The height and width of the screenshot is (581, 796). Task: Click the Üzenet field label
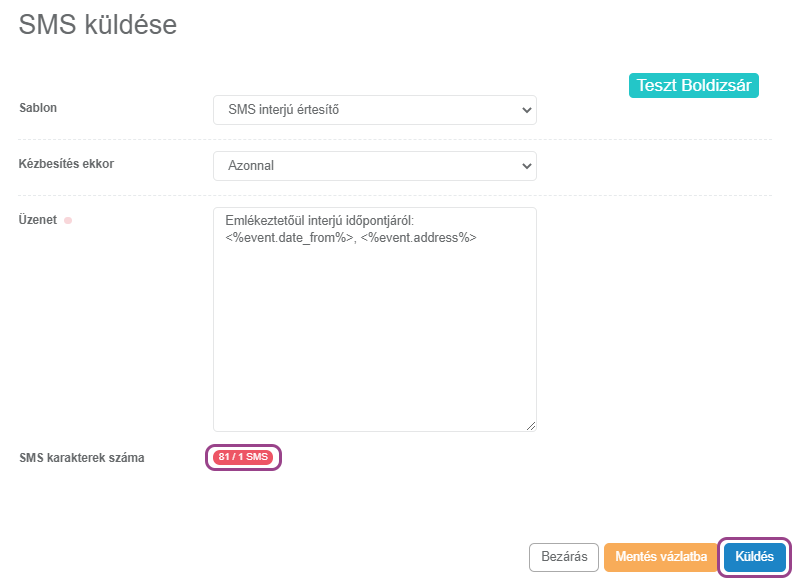pos(38,220)
